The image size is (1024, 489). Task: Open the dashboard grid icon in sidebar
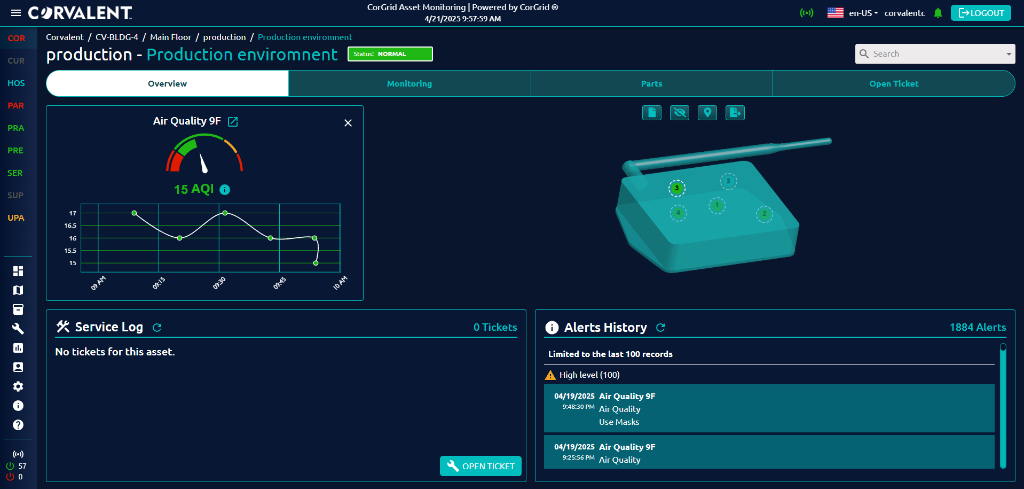[17, 271]
